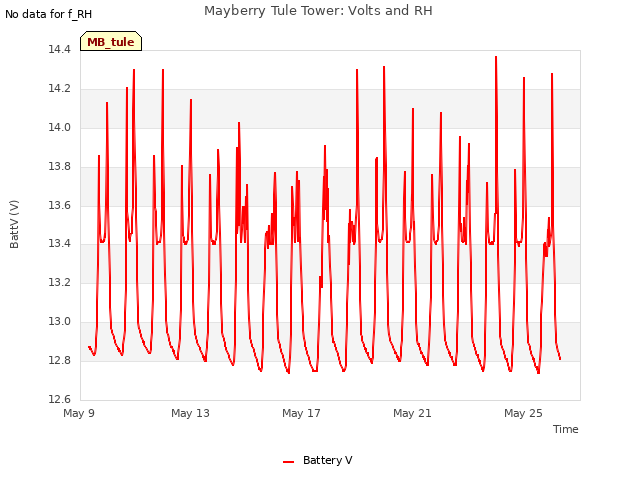Click the 13.4 y-axis tick label
640x480 pixels.
[x=60, y=244]
